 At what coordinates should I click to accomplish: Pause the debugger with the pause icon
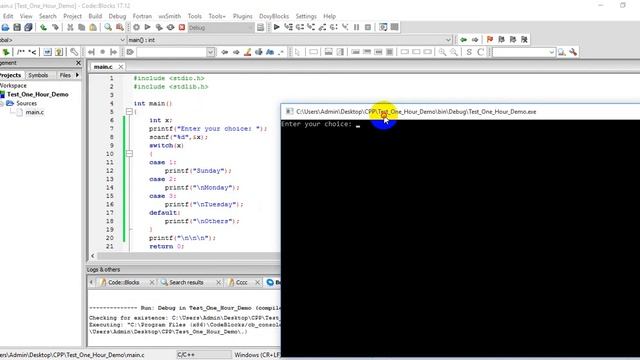coord(356,27)
